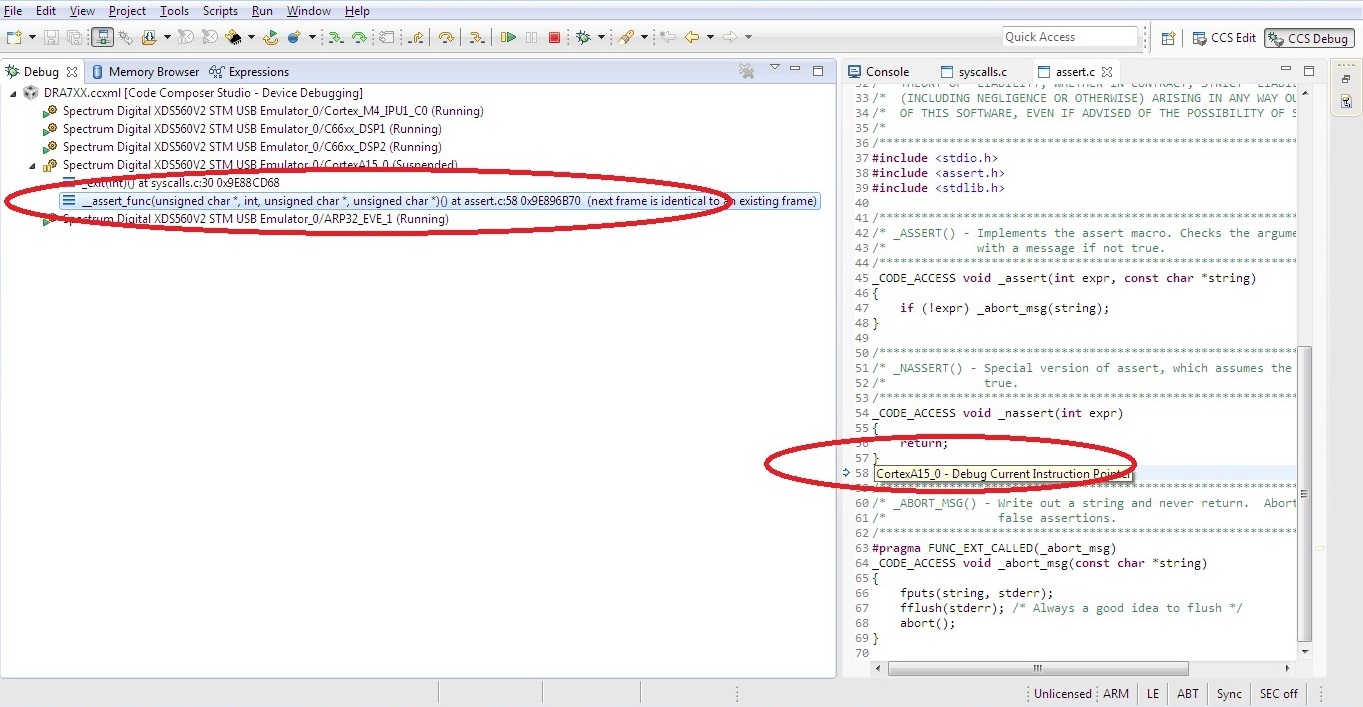Switch to the Console tab
This screenshot has height=707, width=1363.
coord(879,72)
